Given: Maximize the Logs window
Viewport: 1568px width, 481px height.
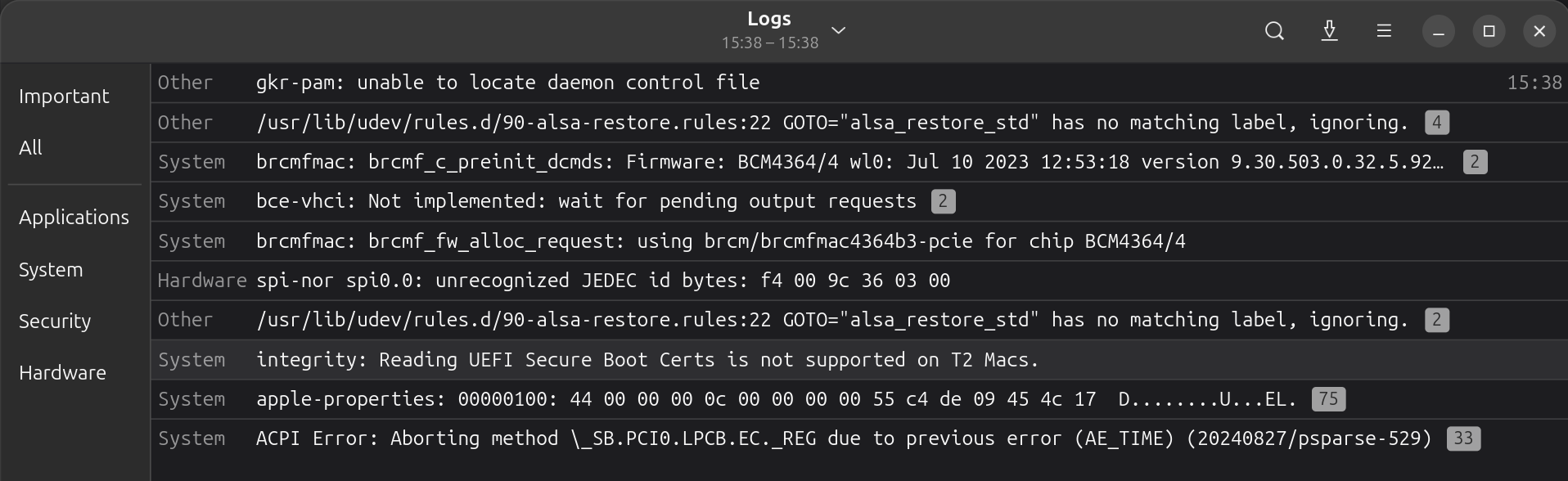Looking at the screenshot, I should click(x=1489, y=31).
